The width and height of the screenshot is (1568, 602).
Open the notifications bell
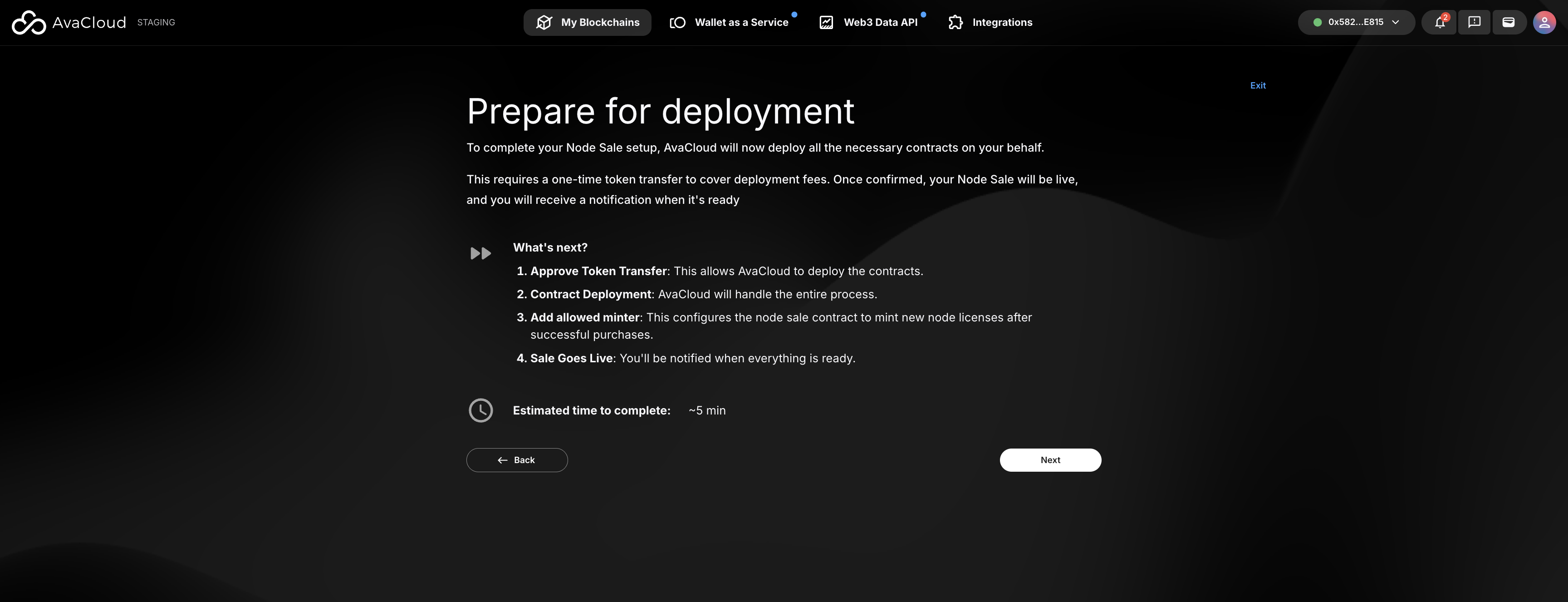pos(1439,23)
